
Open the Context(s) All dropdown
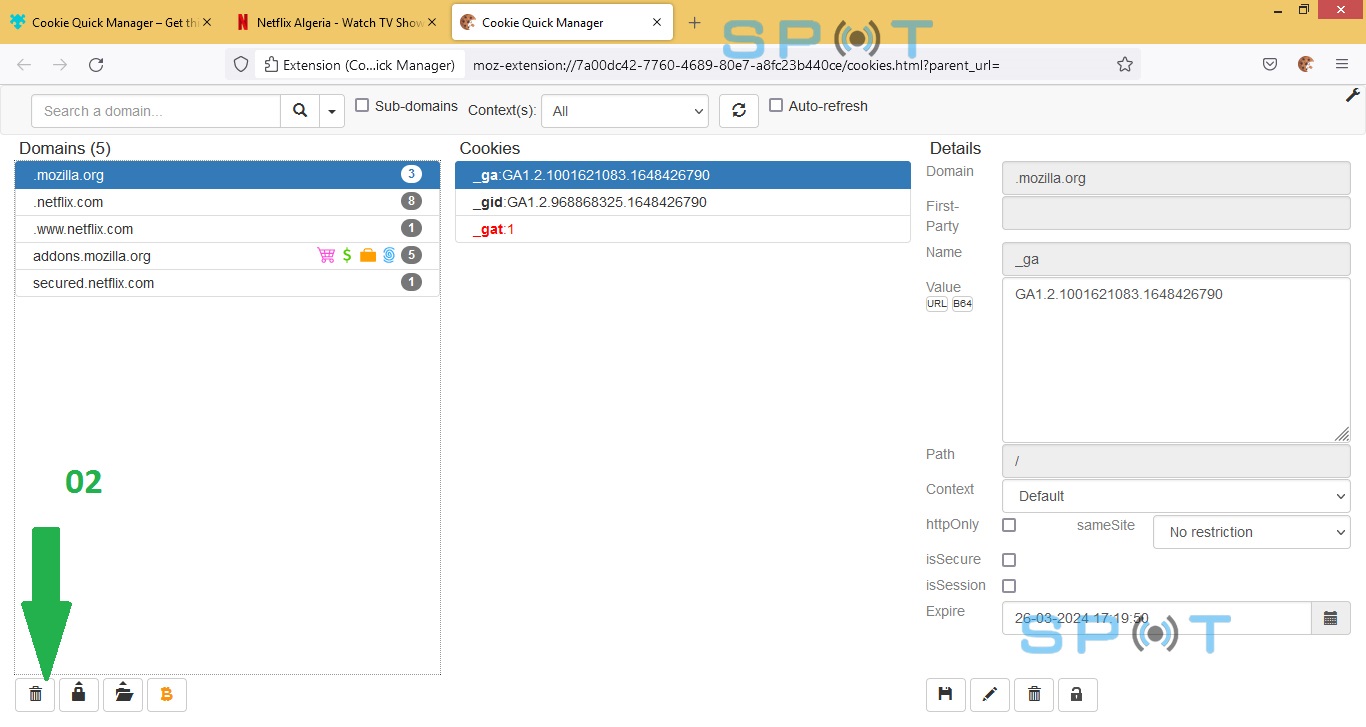(625, 111)
